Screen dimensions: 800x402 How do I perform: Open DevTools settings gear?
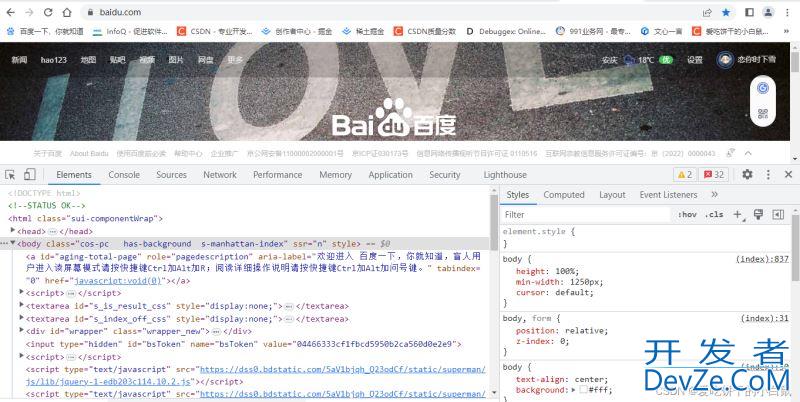point(747,174)
